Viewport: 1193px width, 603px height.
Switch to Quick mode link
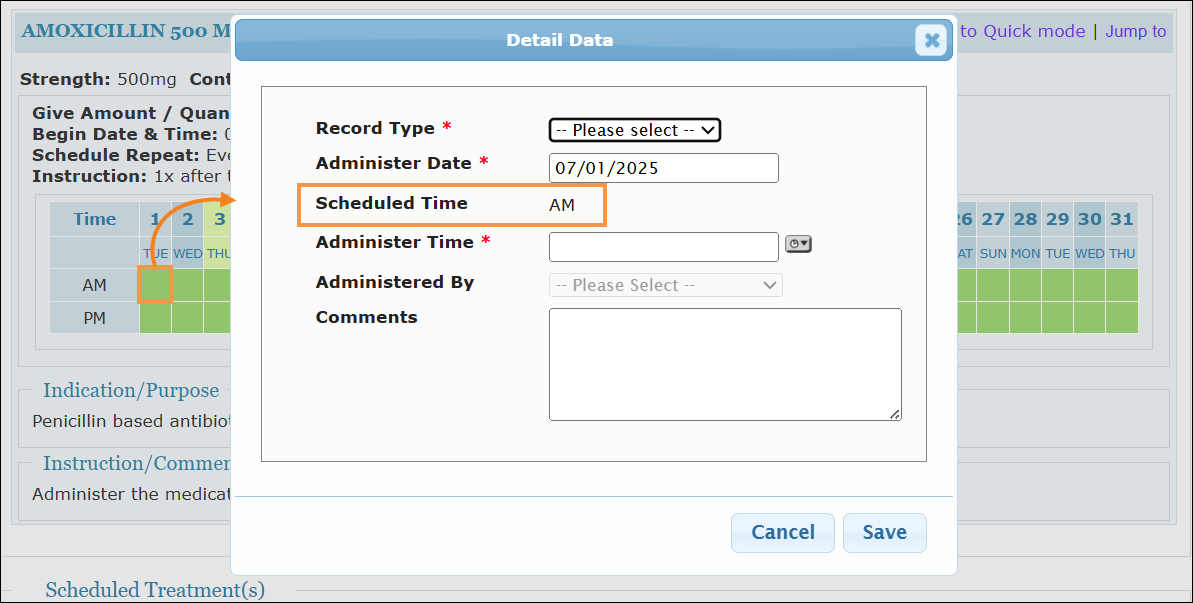pyautogui.click(x=1023, y=31)
